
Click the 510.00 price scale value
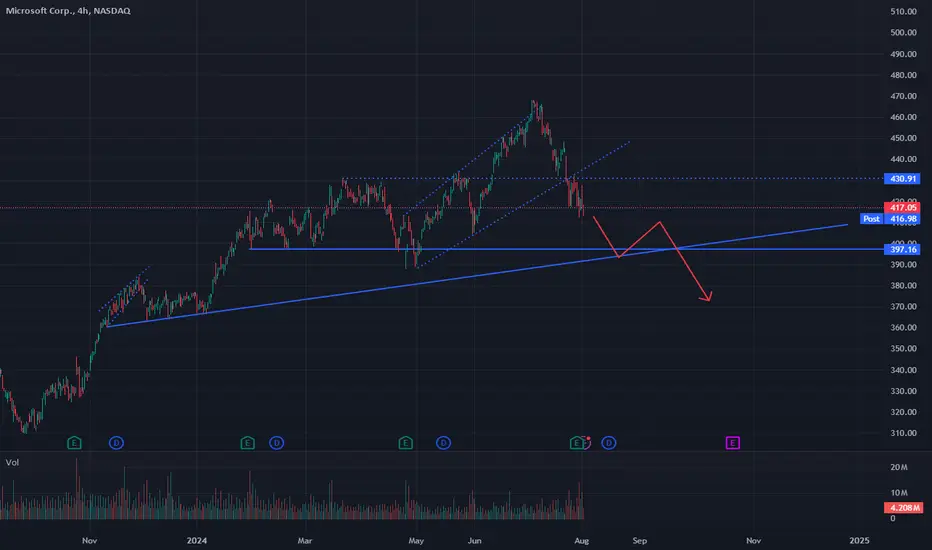pos(903,11)
